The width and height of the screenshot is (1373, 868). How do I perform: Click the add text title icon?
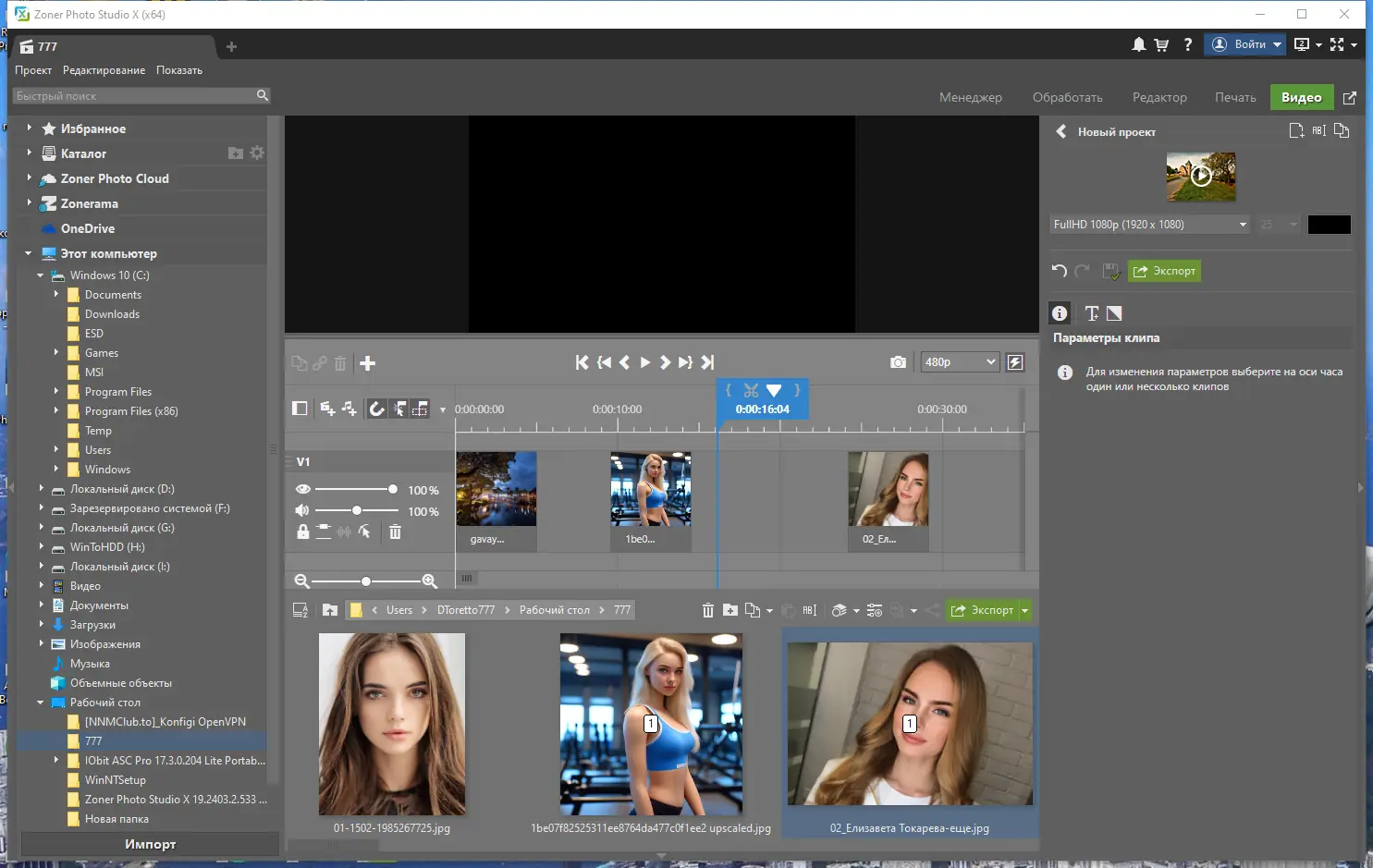pos(1092,313)
